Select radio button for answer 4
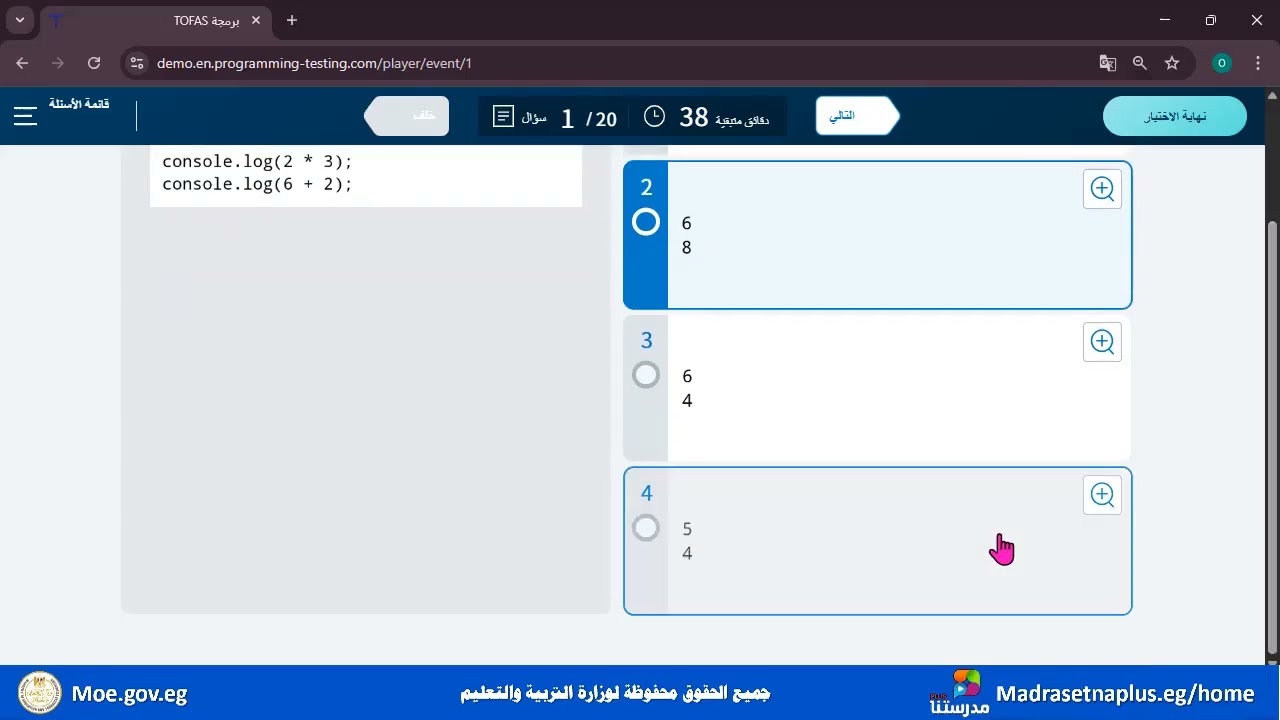The width and height of the screenshot is (1280, 720). pos(646,527)
